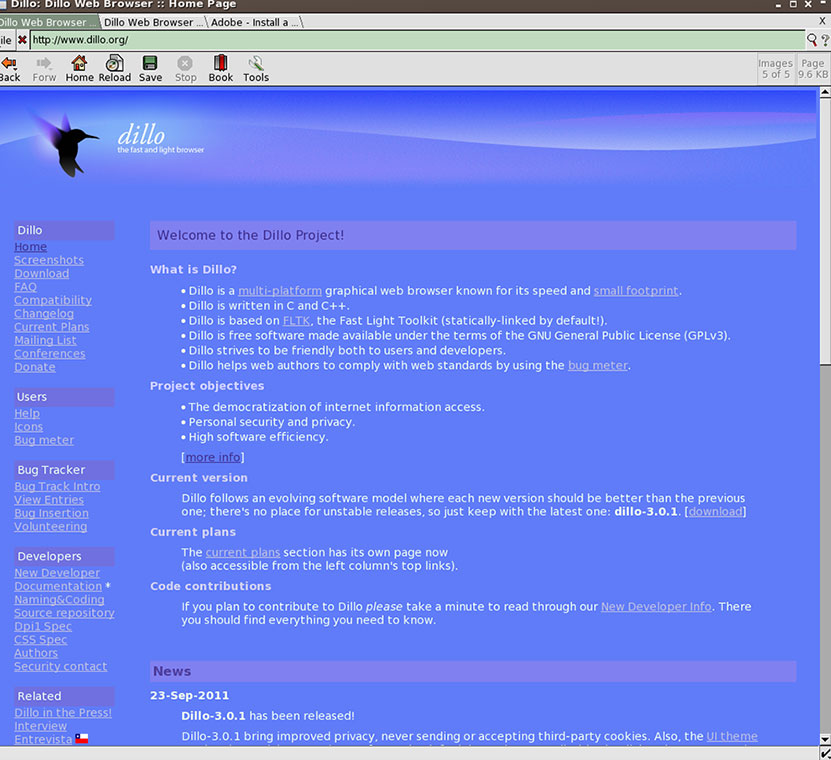Open the New Developer sidebar link
This screenshot has width=831, height=760.
[x=57, y=573]
